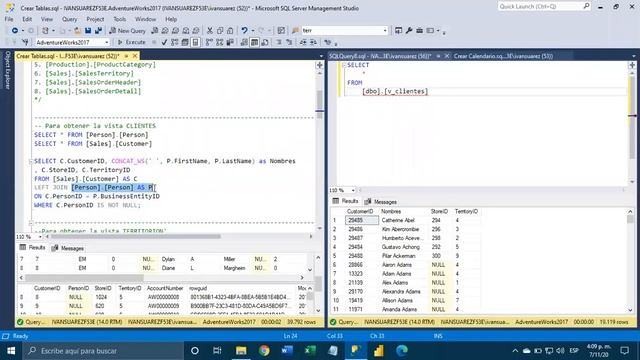
Task: Click the Paste clipboard icon
Action: 230,31
